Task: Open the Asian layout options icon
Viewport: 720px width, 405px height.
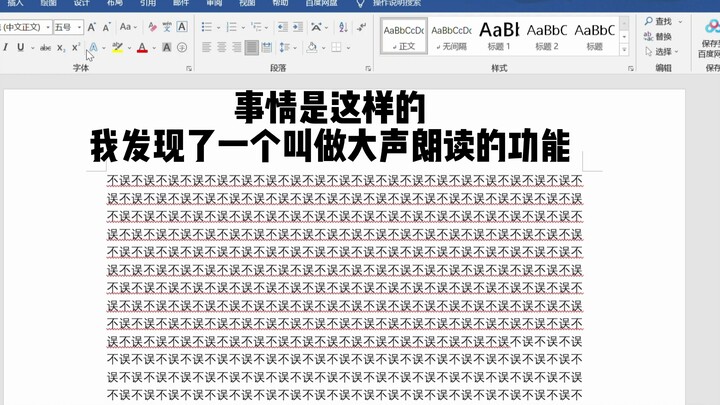Action: (x=316, y=27)
